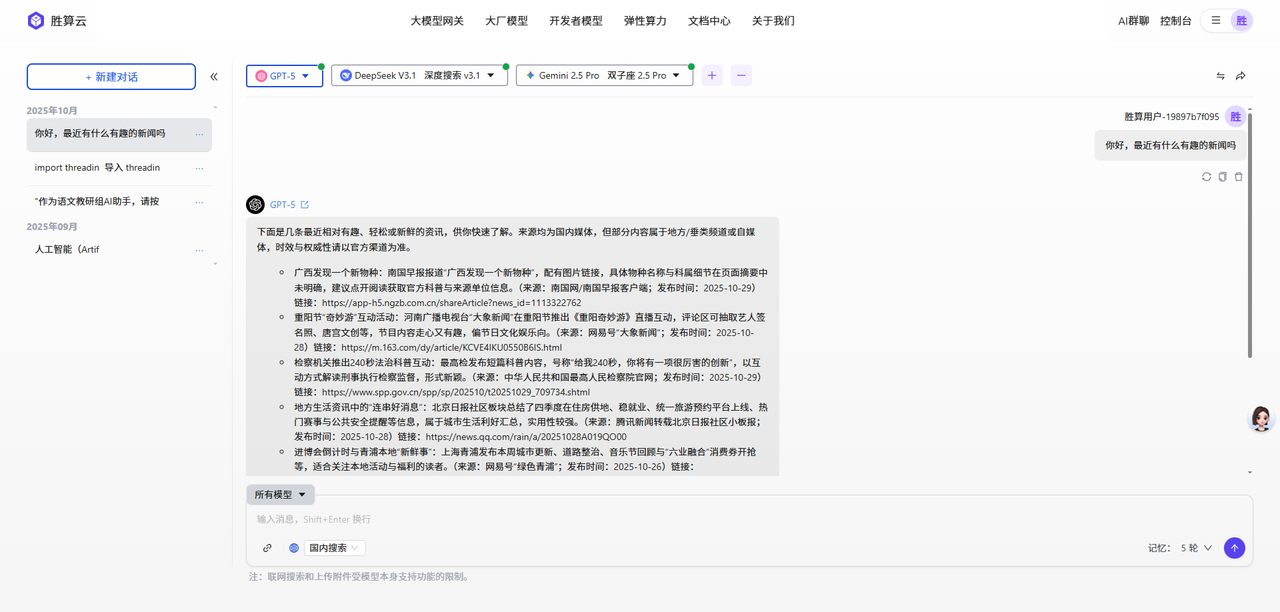The image size is (1280, 612).
Task: Delete the user message with trash icon
Action: 1239,177
